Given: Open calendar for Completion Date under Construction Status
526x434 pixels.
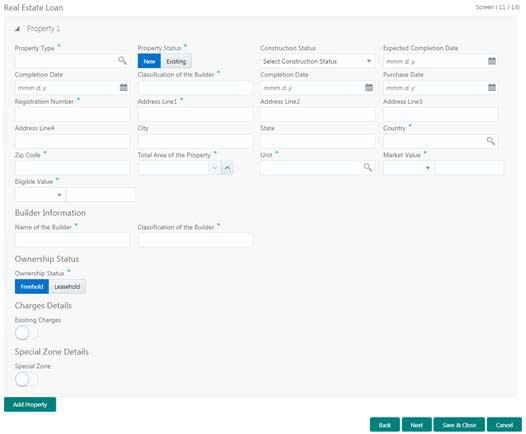Looking at the screenshot, I should [x=369, y=88].
